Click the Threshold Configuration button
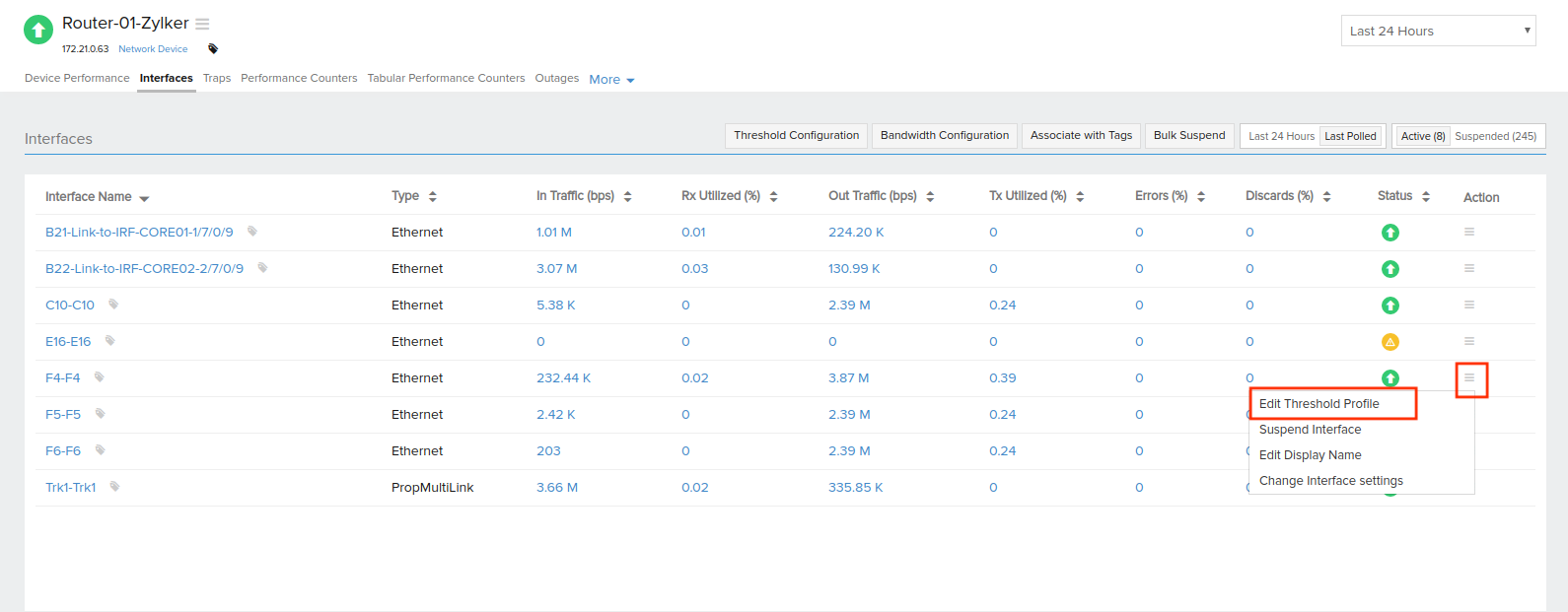1568x612 pixels. click(796, 135)
